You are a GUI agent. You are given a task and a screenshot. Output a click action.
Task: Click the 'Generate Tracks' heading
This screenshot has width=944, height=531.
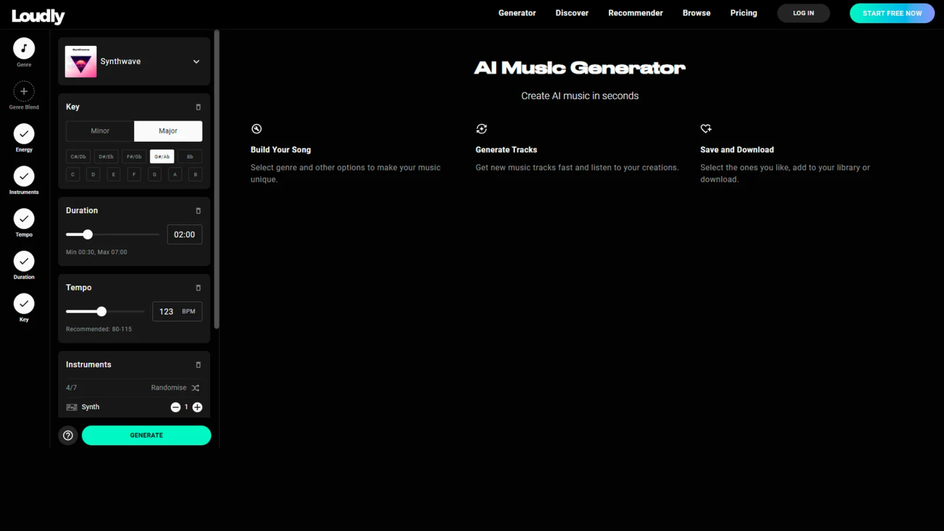[506, 150]
